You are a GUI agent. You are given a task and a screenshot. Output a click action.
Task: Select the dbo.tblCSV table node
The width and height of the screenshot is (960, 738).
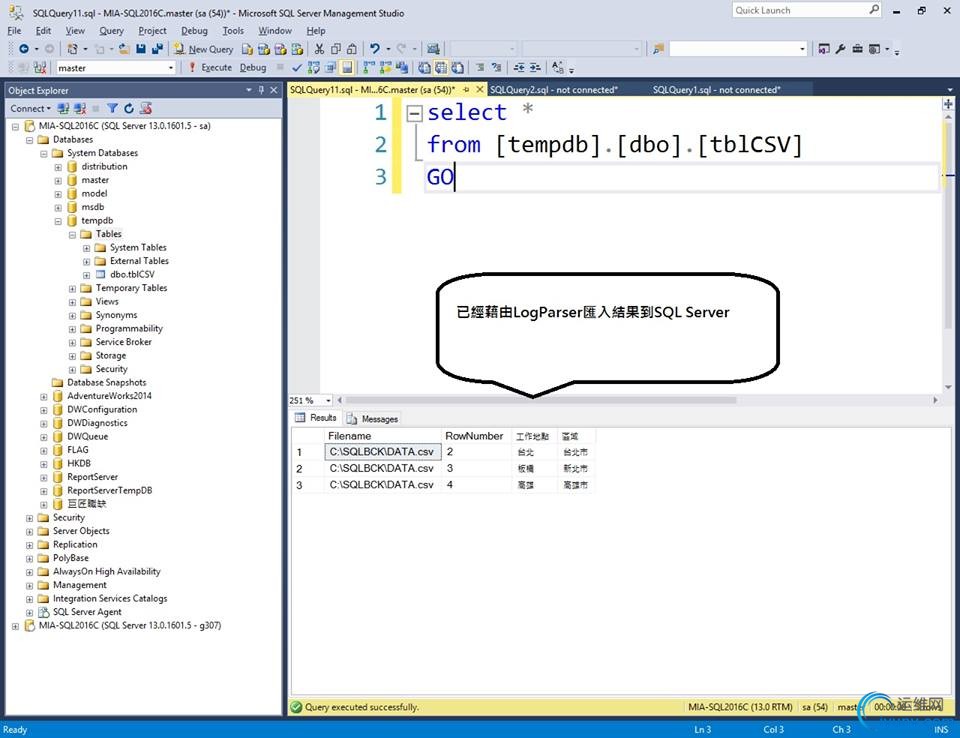tap(131, 274)
